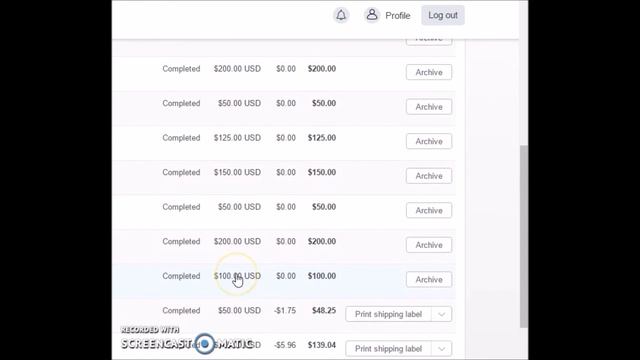Click the "$48.25" net amount
The image size is (640, 360).
(x=324, y=311)
